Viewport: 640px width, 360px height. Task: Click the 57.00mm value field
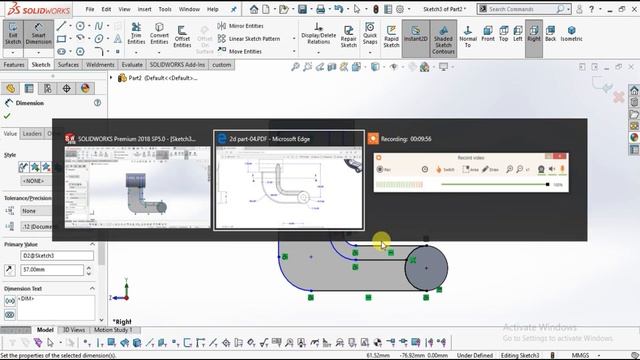point(52,270)
